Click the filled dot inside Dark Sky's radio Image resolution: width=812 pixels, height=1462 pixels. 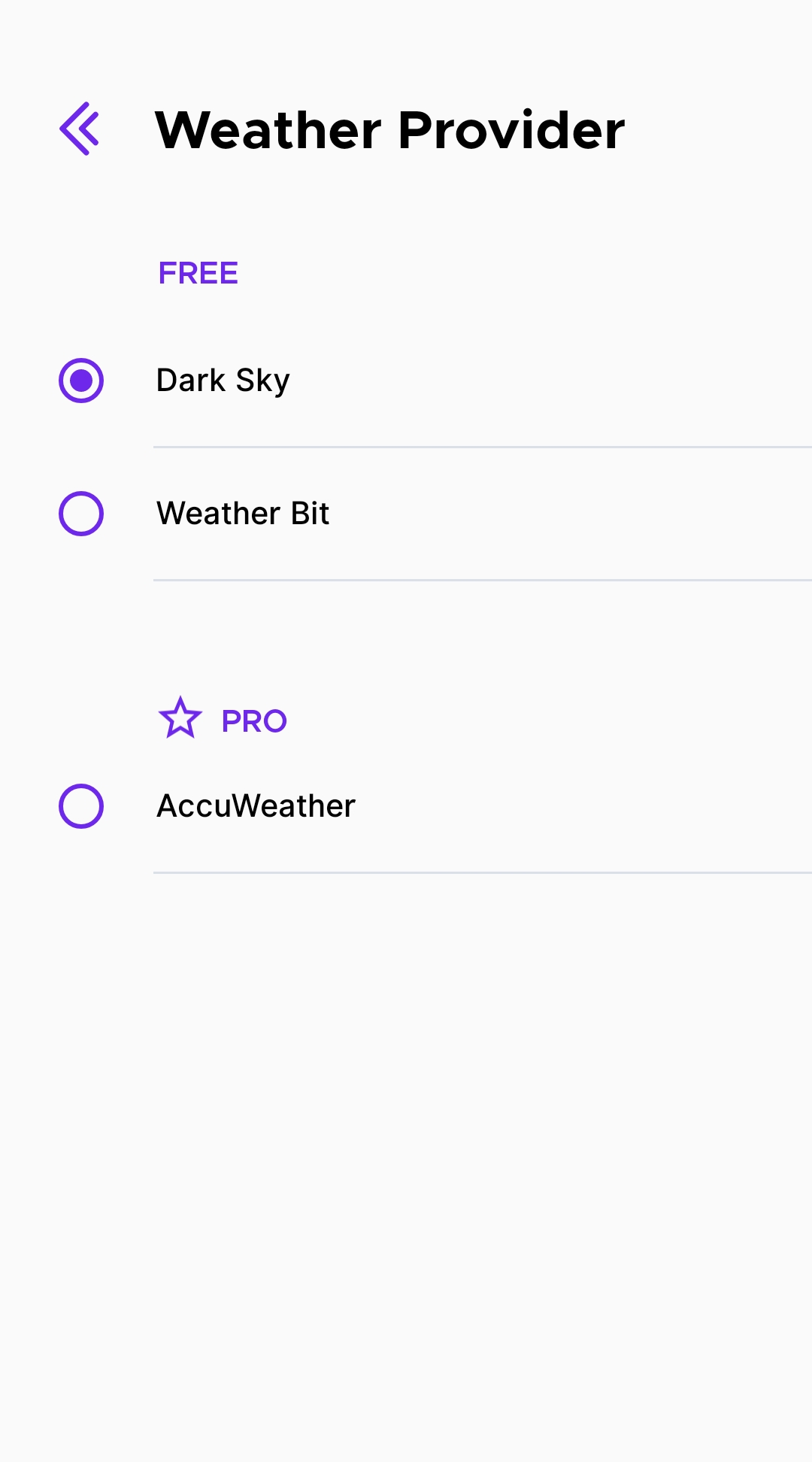pos(81,381)
